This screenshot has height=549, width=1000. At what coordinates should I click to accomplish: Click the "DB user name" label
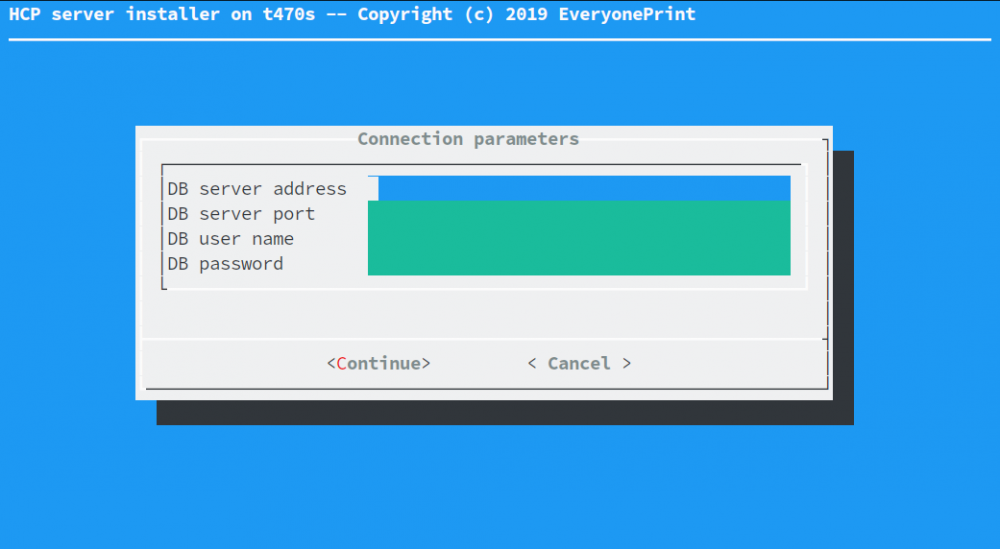coord(231,239)
